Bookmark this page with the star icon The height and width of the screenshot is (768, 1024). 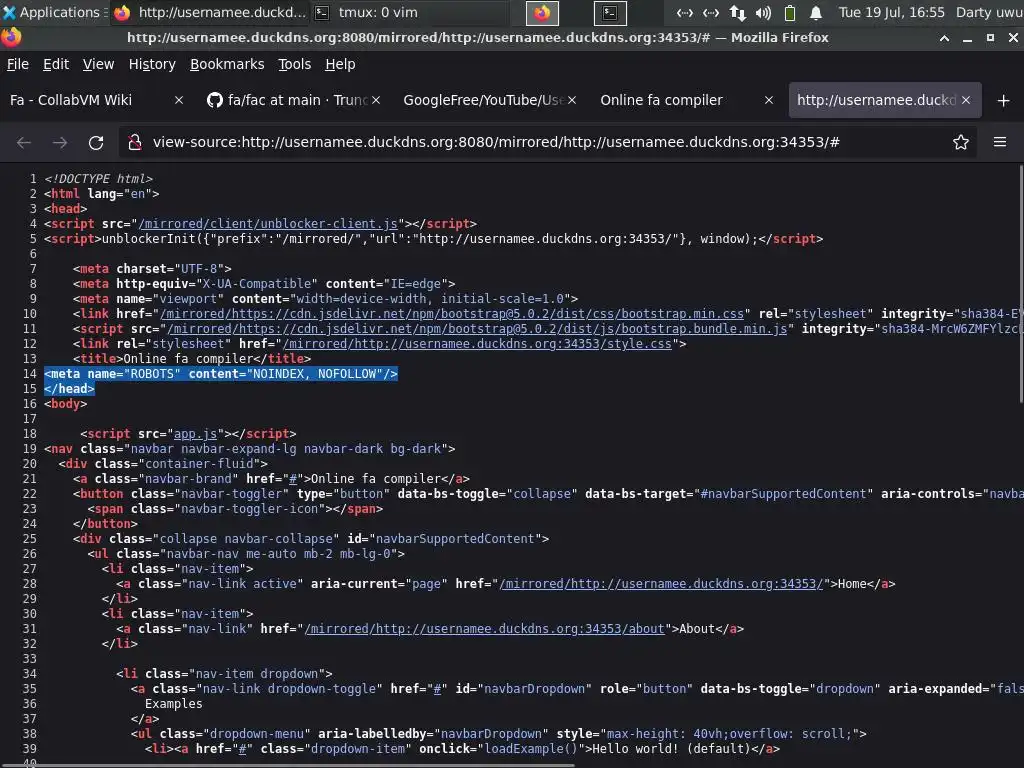960,142
